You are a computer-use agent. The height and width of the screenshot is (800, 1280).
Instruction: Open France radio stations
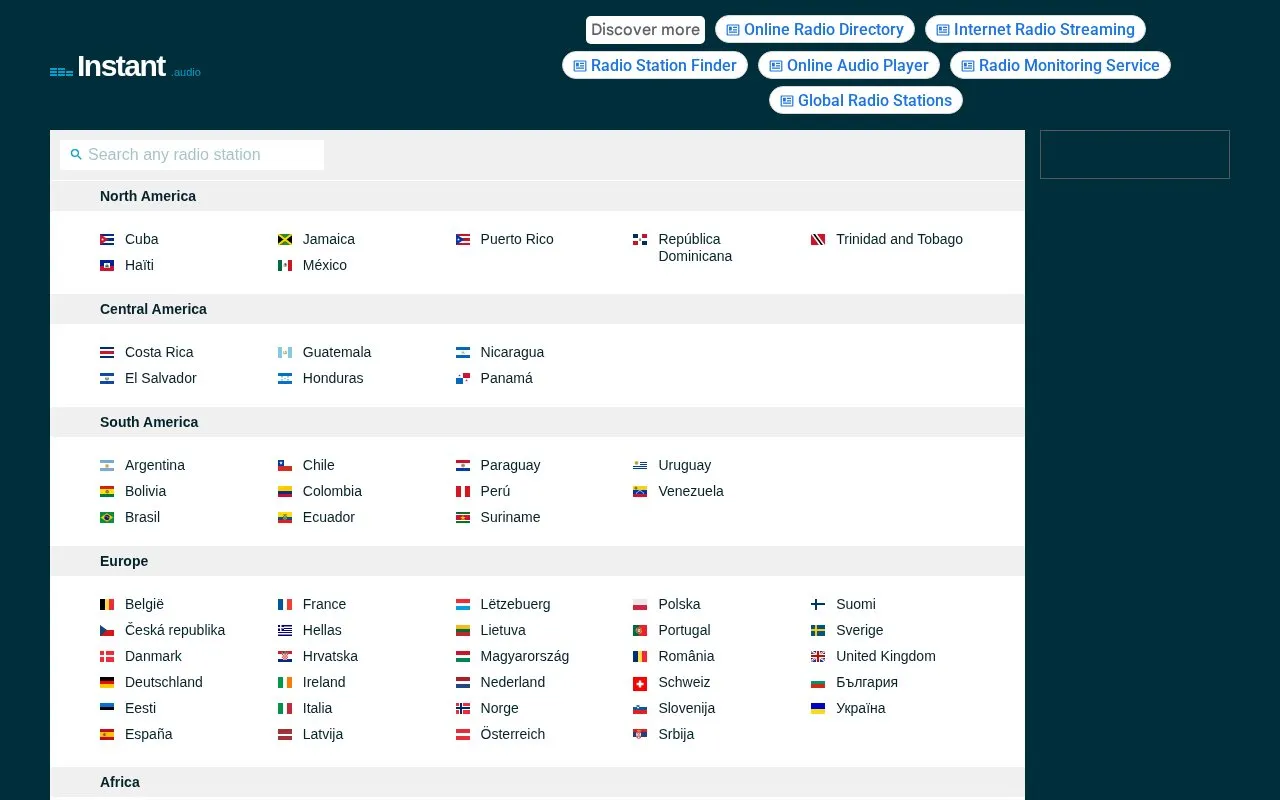[x=324, y=605]
